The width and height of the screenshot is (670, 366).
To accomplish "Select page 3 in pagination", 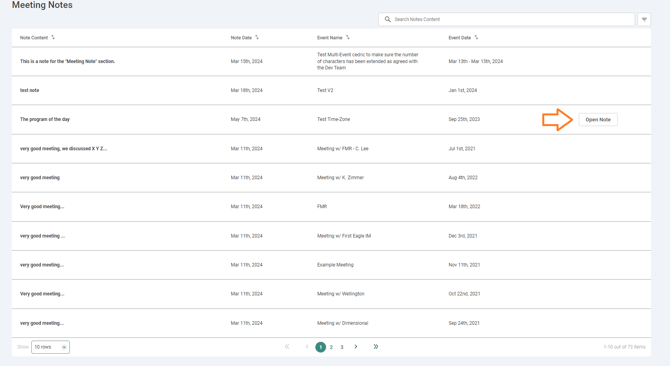I will click(342, 347).
